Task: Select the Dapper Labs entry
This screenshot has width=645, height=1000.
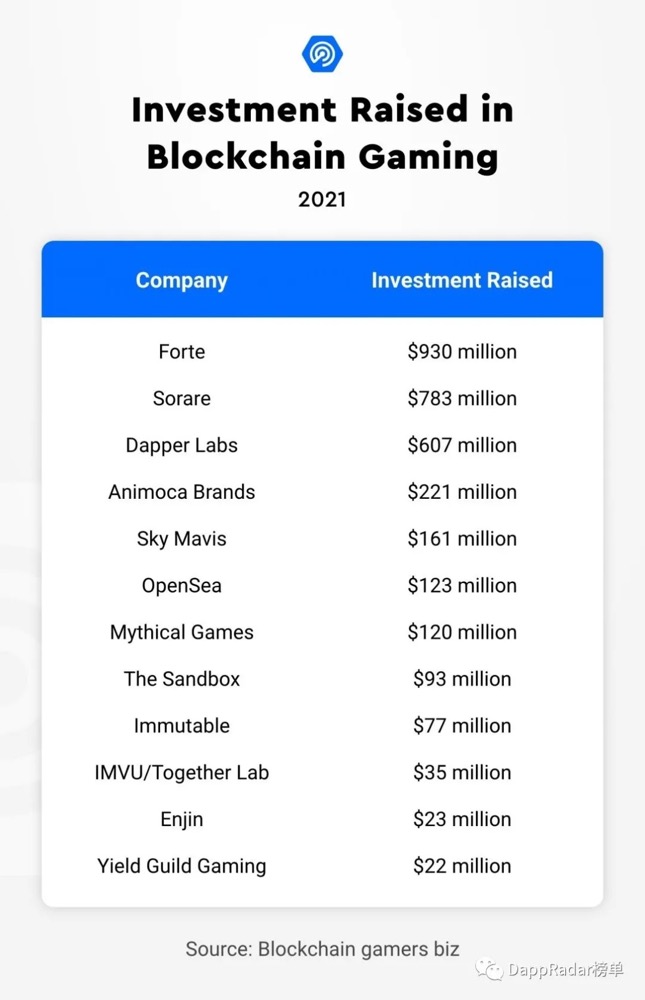Action: (182, 445)
